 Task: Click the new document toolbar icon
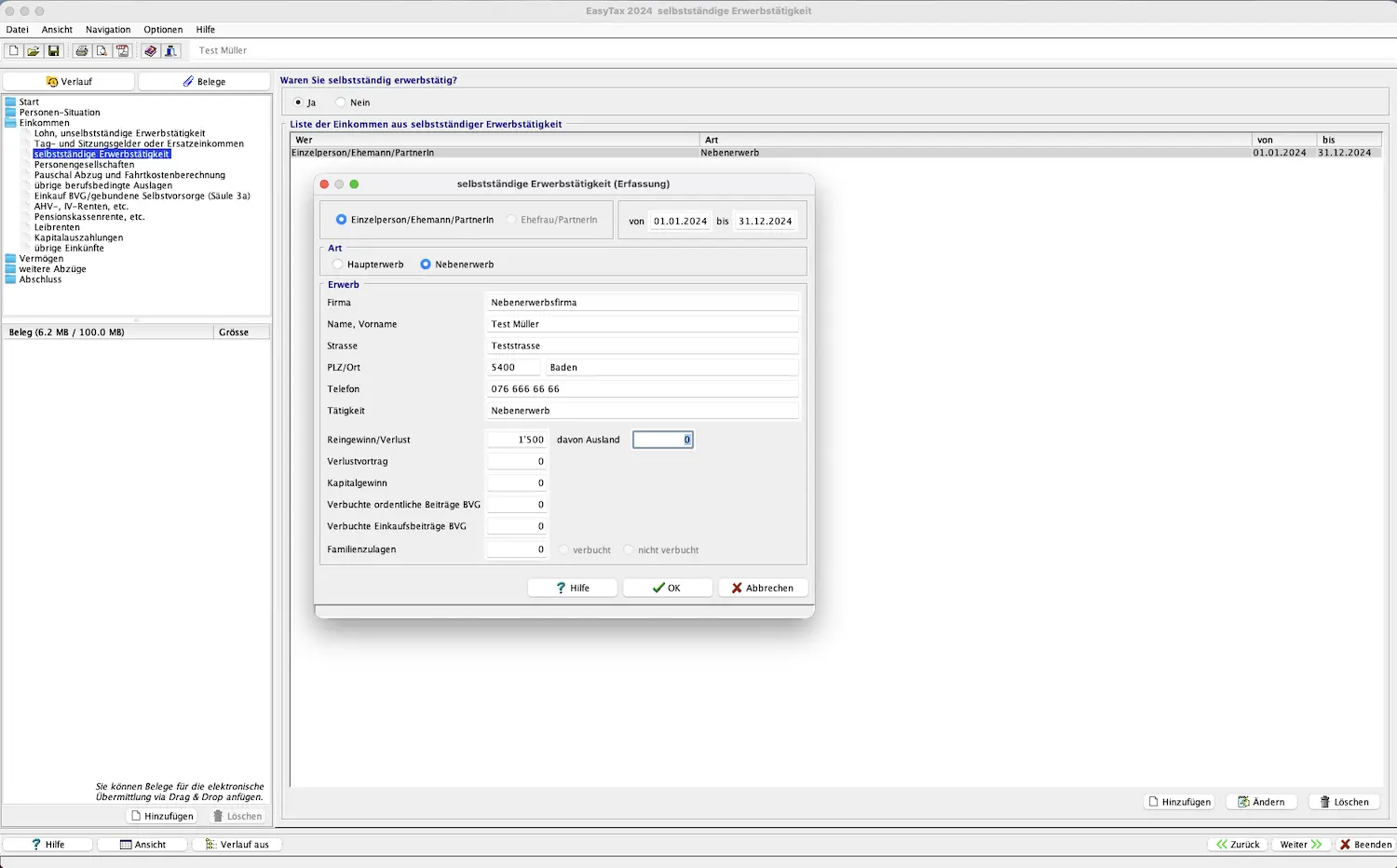[x=14, y=50]
